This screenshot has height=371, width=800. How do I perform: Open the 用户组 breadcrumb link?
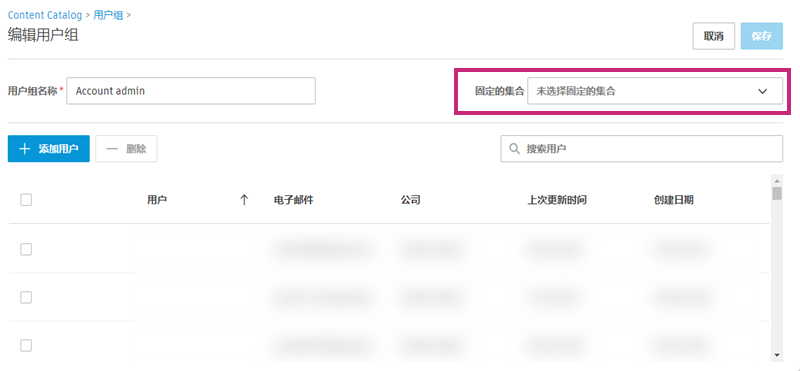point(108,15)
